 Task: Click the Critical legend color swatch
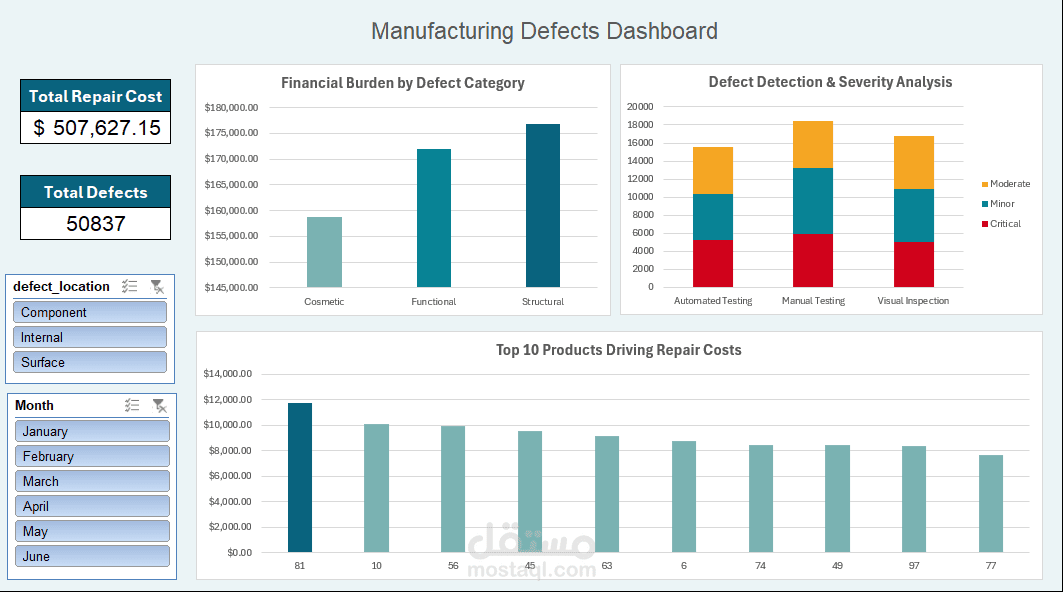985,224
